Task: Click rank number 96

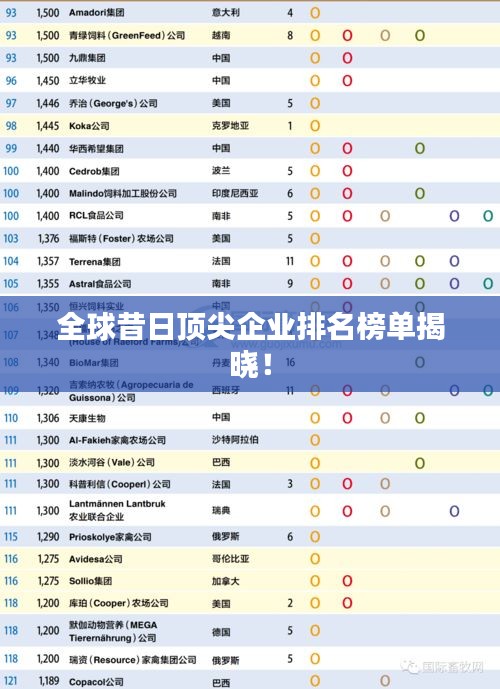Action: tap(11, 81)
